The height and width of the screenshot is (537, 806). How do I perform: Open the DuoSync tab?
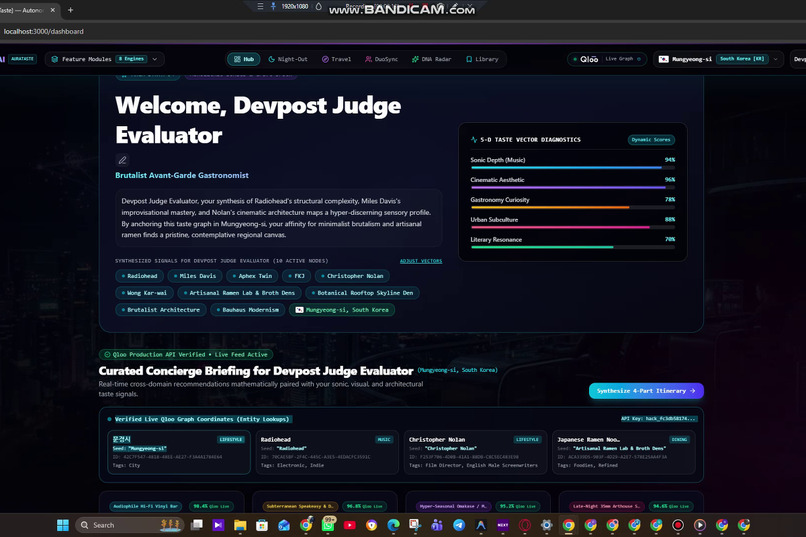tap(381, 59)
